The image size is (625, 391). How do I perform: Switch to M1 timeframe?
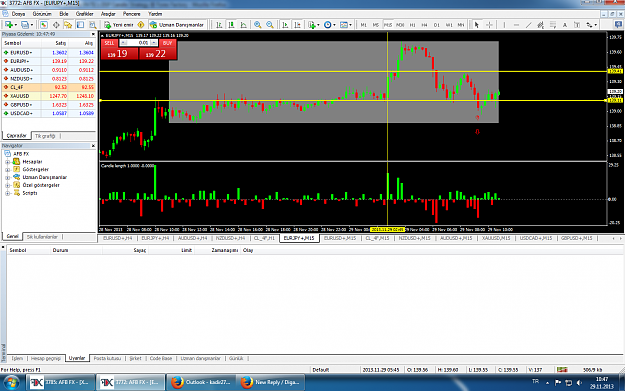[364, 25]
